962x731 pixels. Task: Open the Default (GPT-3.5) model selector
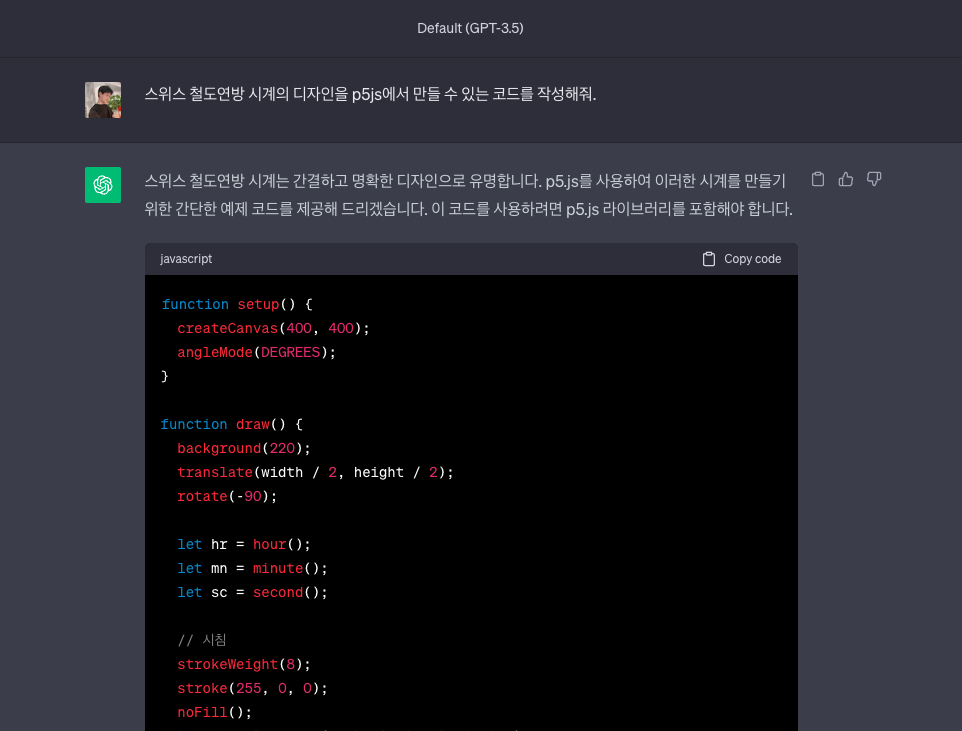click(x=468, y=28)
